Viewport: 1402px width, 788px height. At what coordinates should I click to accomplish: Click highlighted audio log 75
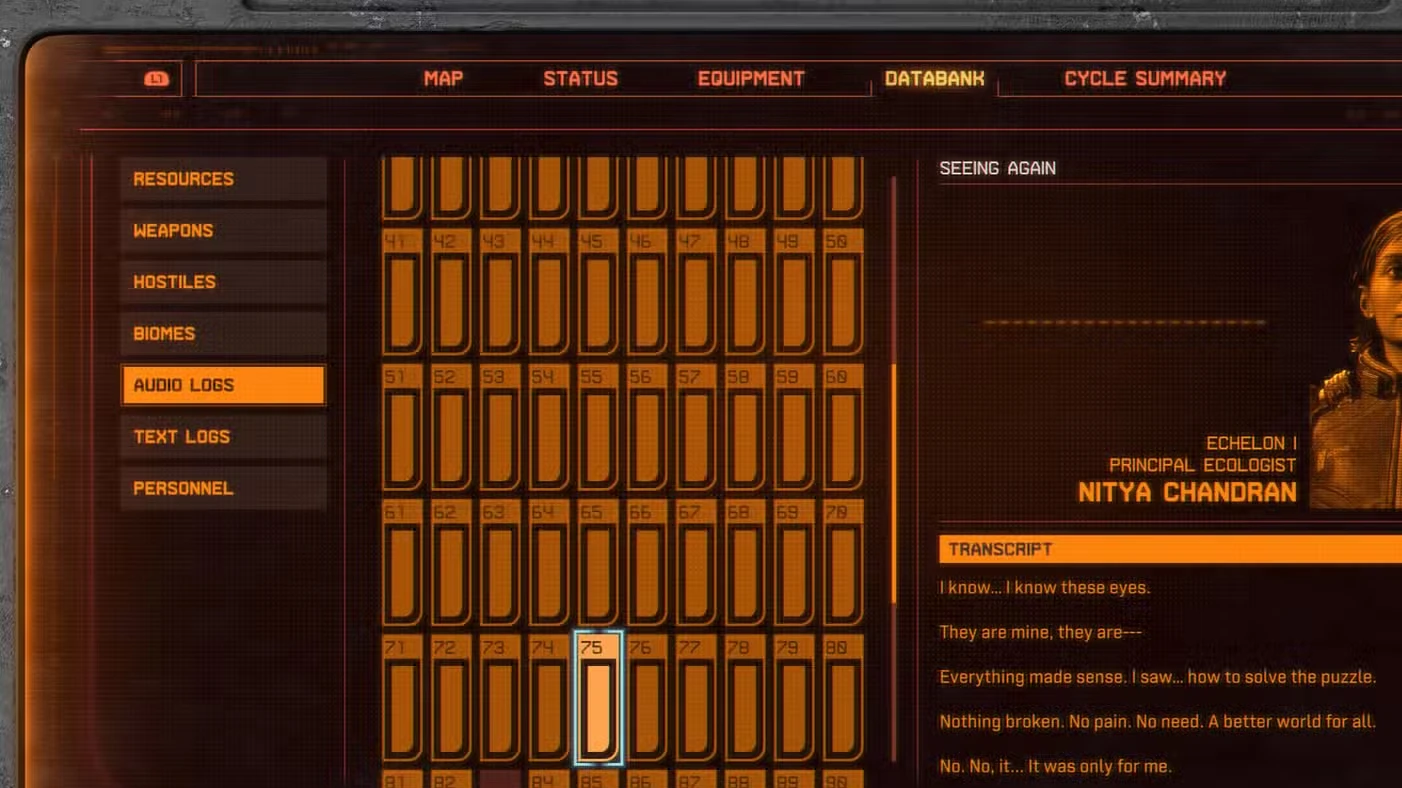[x=598, y=698]
